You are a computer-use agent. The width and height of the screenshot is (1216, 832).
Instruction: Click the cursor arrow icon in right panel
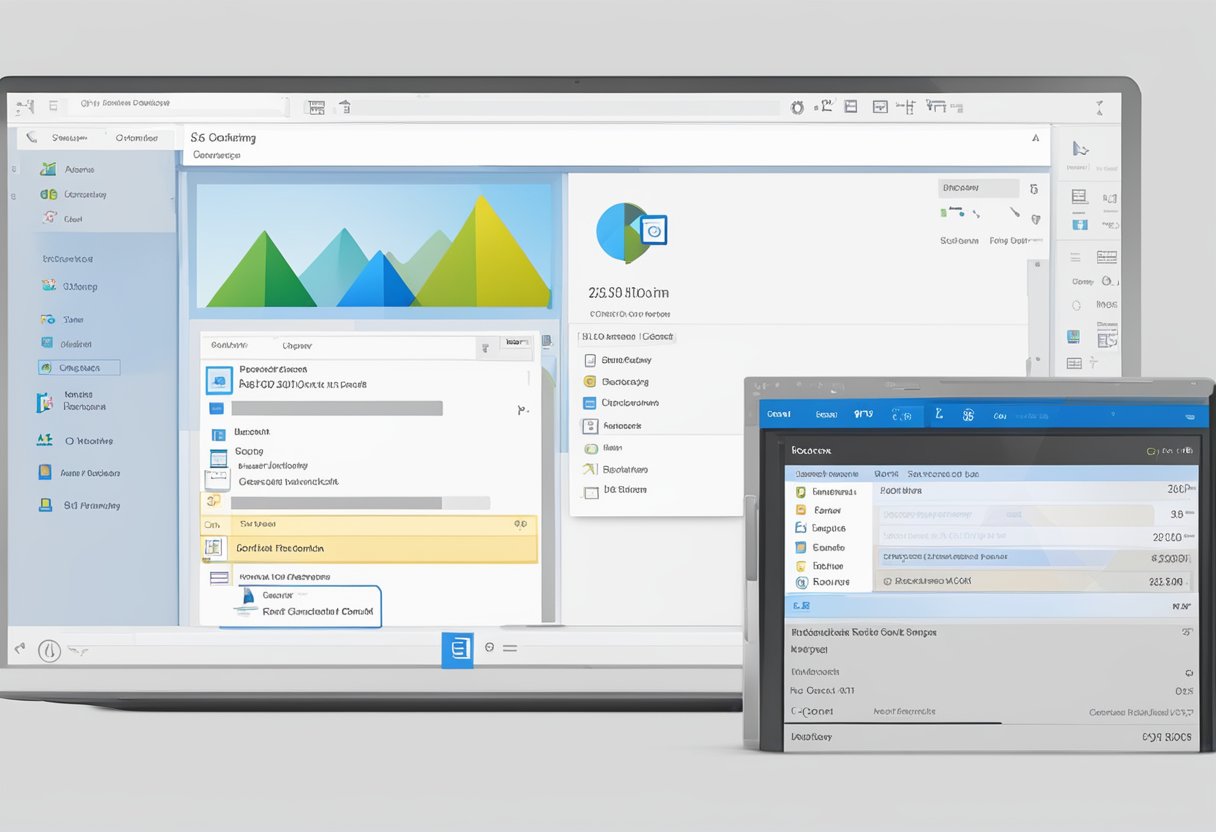click(x=1079, y=149)
